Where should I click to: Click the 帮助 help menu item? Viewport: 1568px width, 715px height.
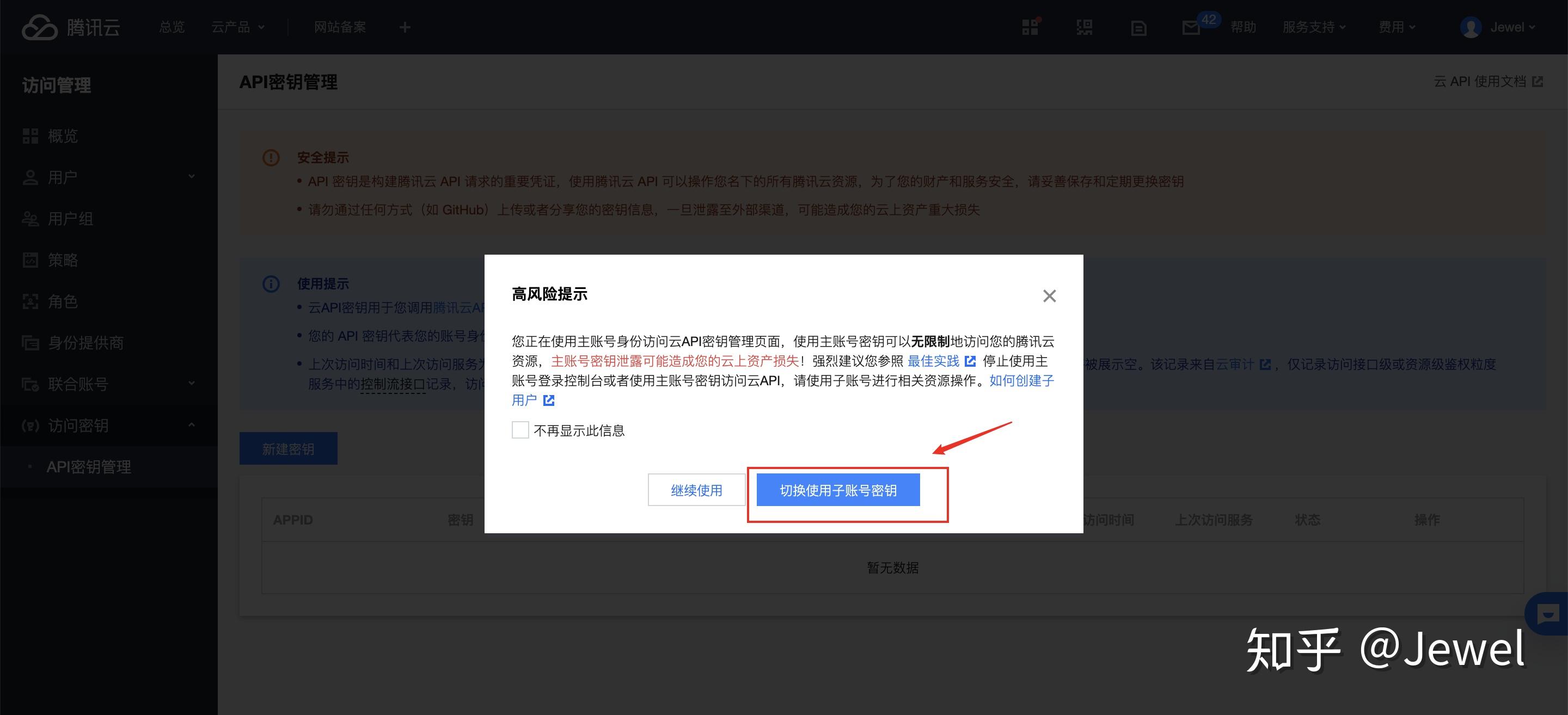point(1243,27)
